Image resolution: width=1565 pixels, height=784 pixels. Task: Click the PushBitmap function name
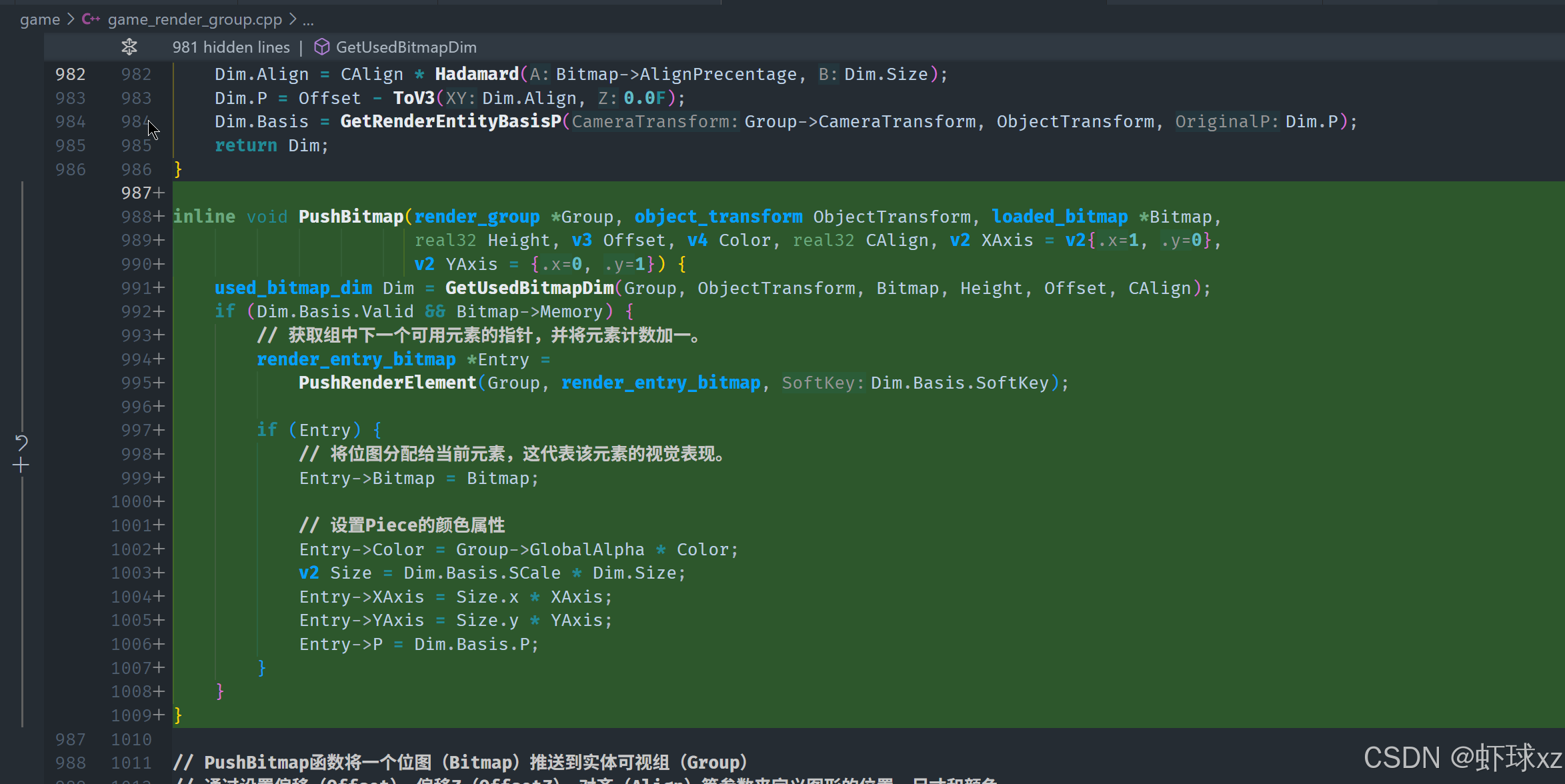(x=351, y=217)
